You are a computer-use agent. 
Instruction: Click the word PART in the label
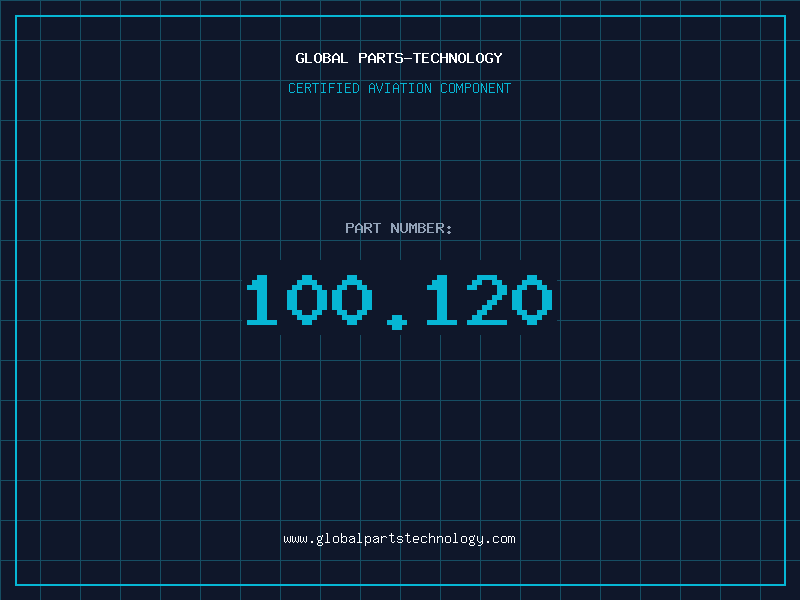tap(363, 228)
